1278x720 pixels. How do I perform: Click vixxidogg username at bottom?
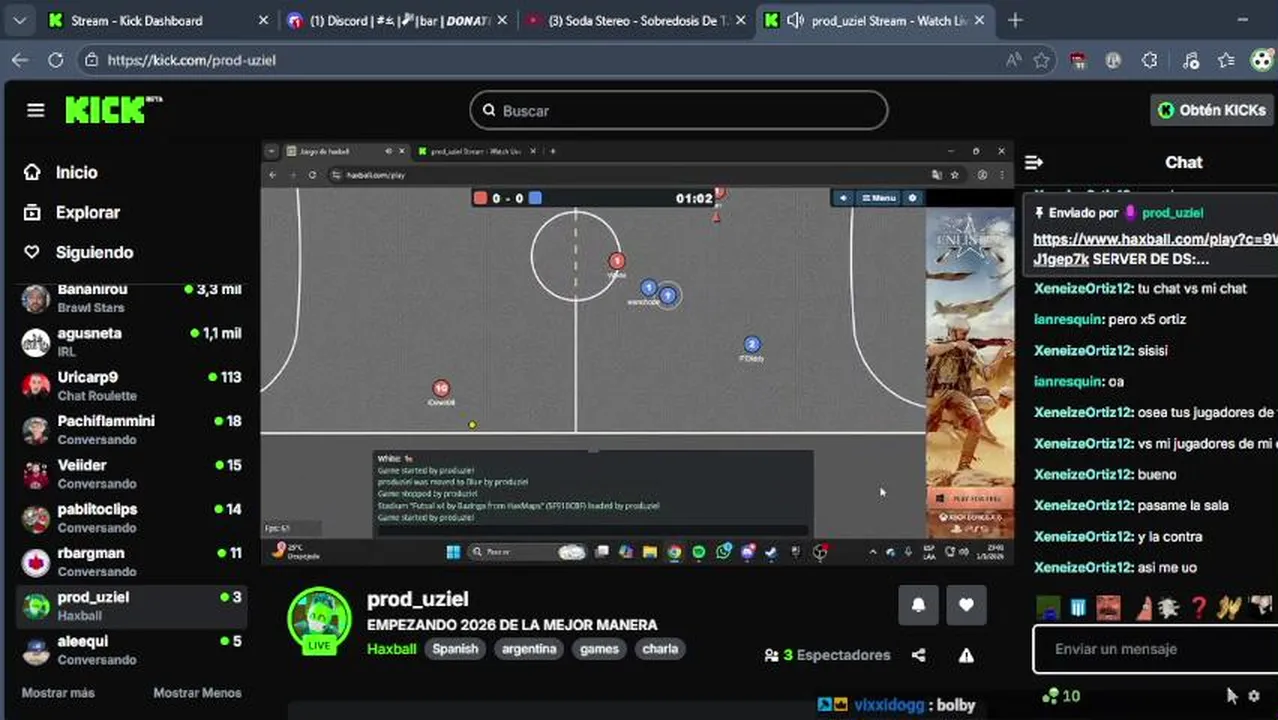click(x=890, y=705)
